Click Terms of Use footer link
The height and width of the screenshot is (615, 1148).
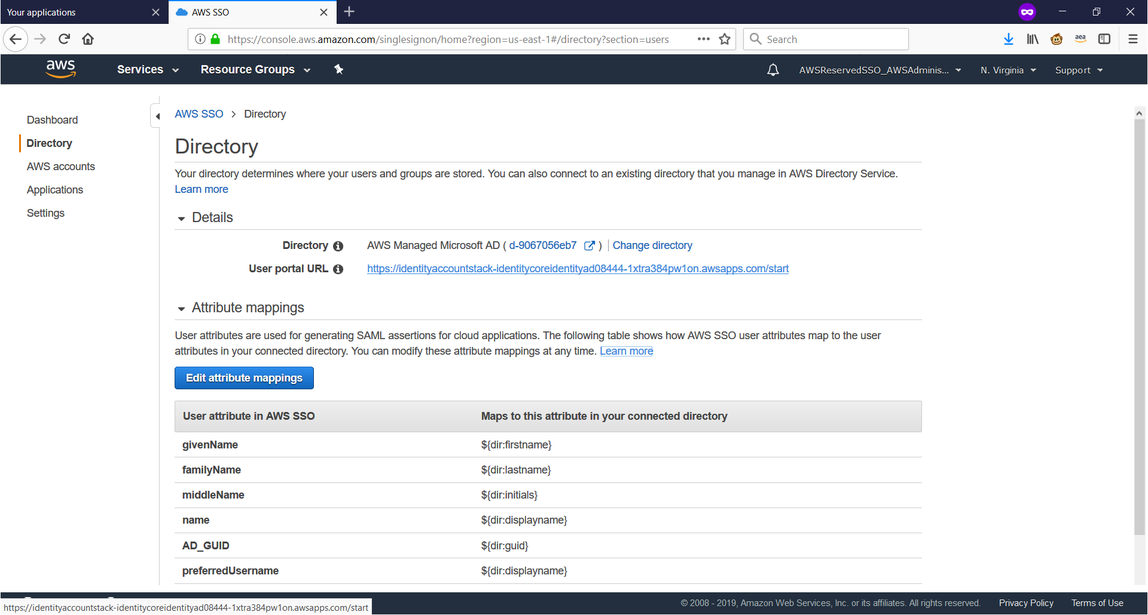1097,603
